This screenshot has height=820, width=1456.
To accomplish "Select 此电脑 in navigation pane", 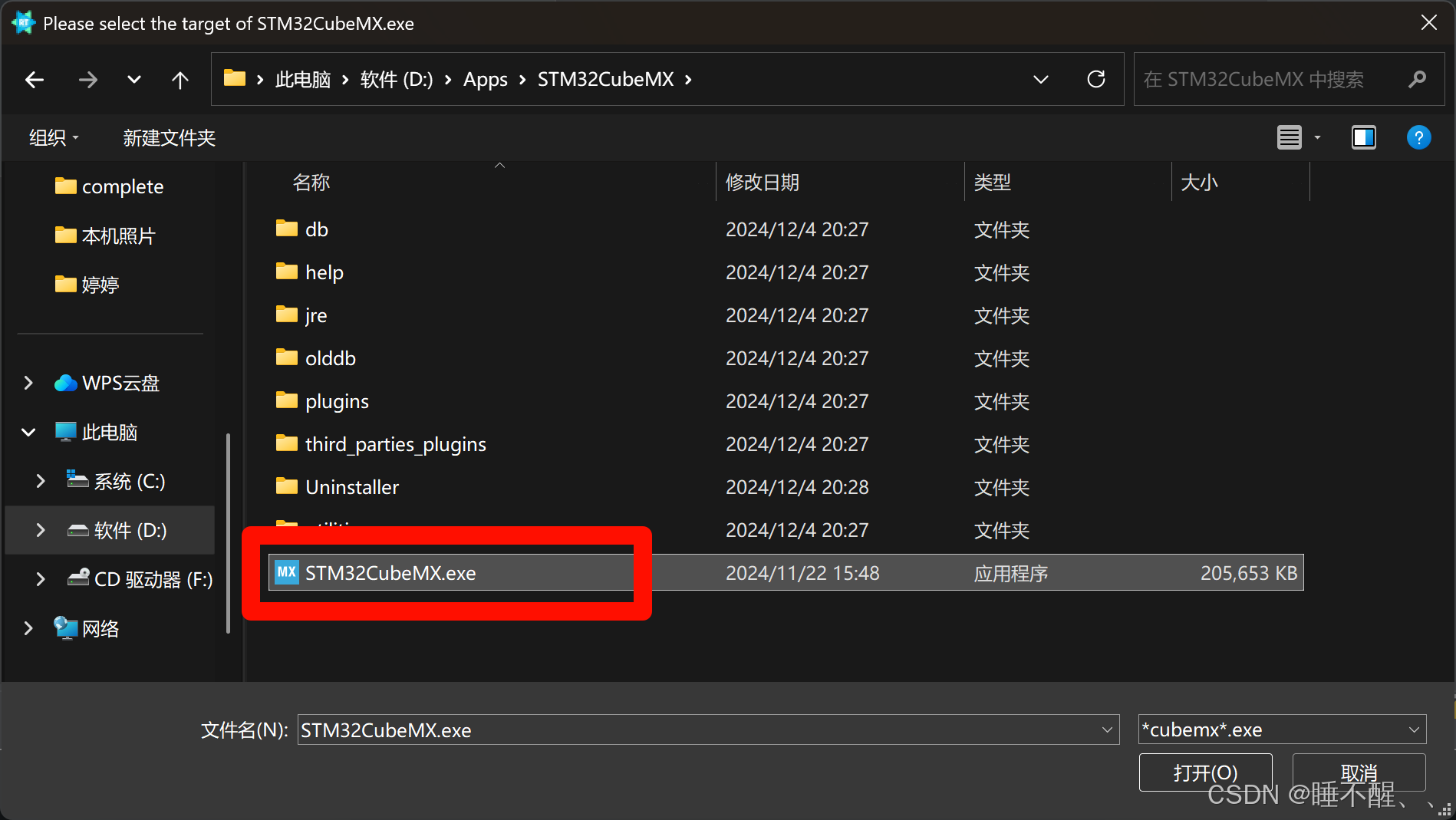I will click(x=97, y=432).
